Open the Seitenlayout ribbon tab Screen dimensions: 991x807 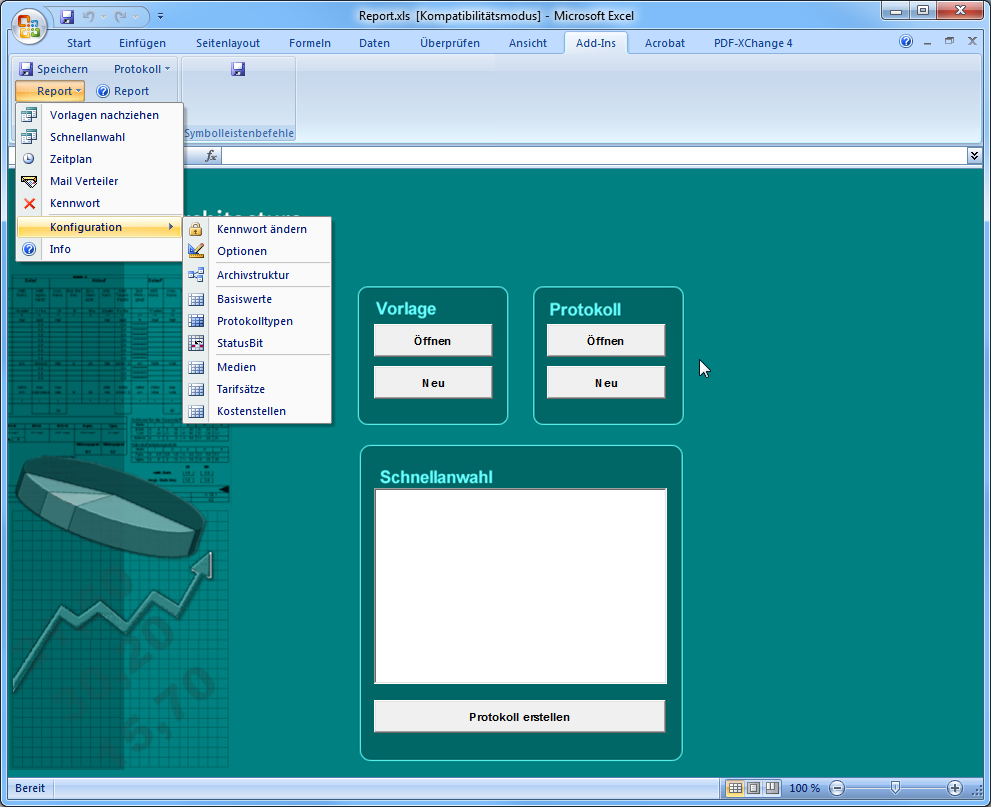[x=228, y=43]
